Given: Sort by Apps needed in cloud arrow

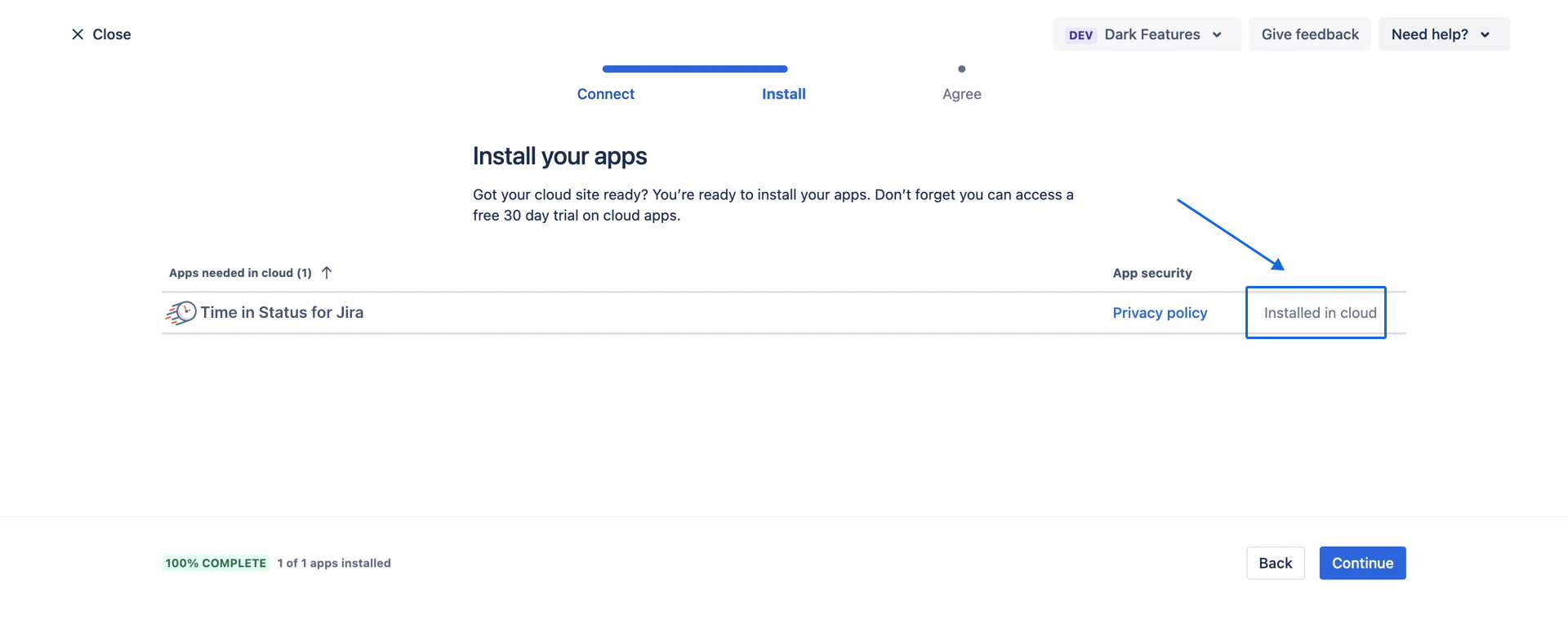Looking at the screenshot, I should pyautogui.click(x=327, y=273).
